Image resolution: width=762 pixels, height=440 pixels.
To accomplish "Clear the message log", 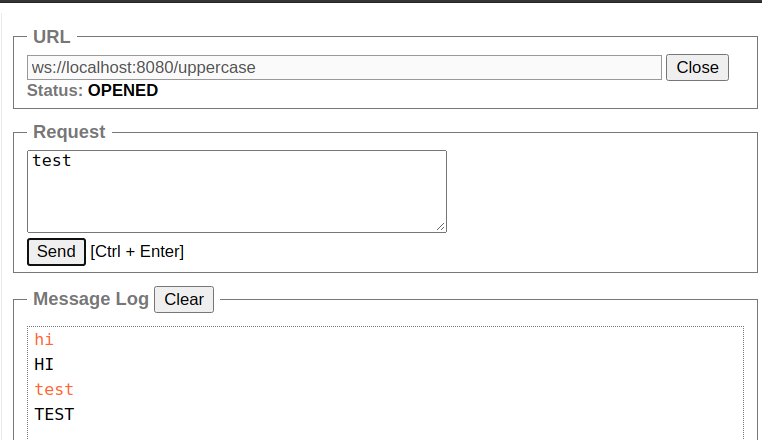I will (184, 300).
